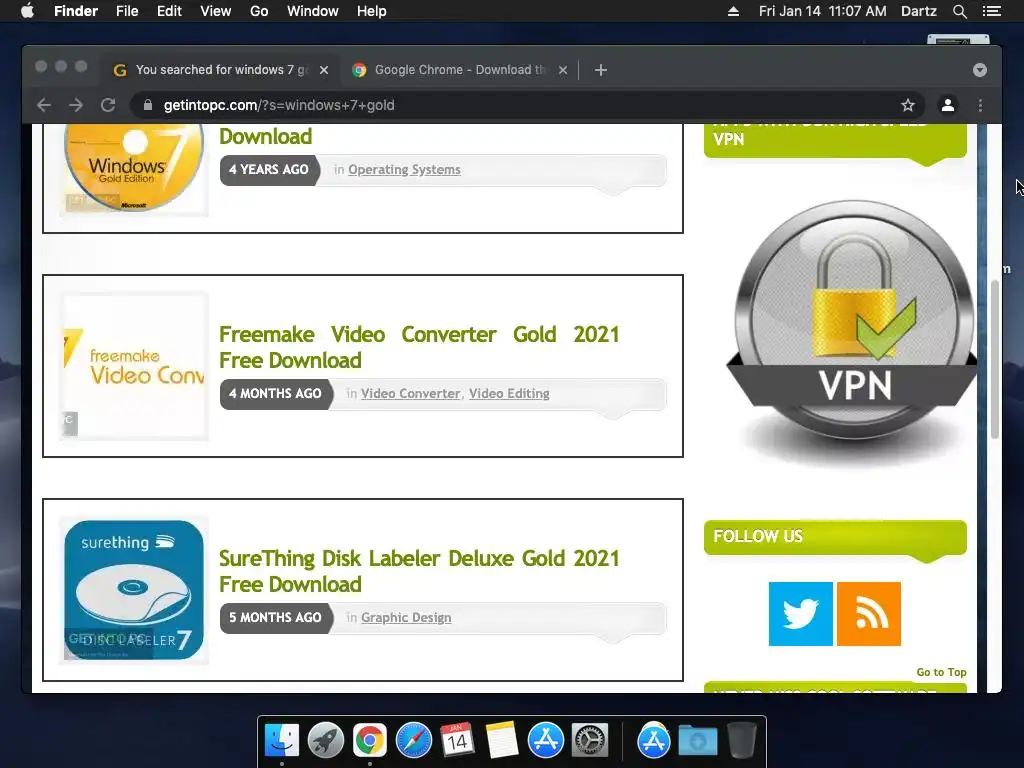Image resolution: width=1024 pixels, height=768 pixels.
Task: Open Finder from the Dock
Action: click(x=282, y=740)
